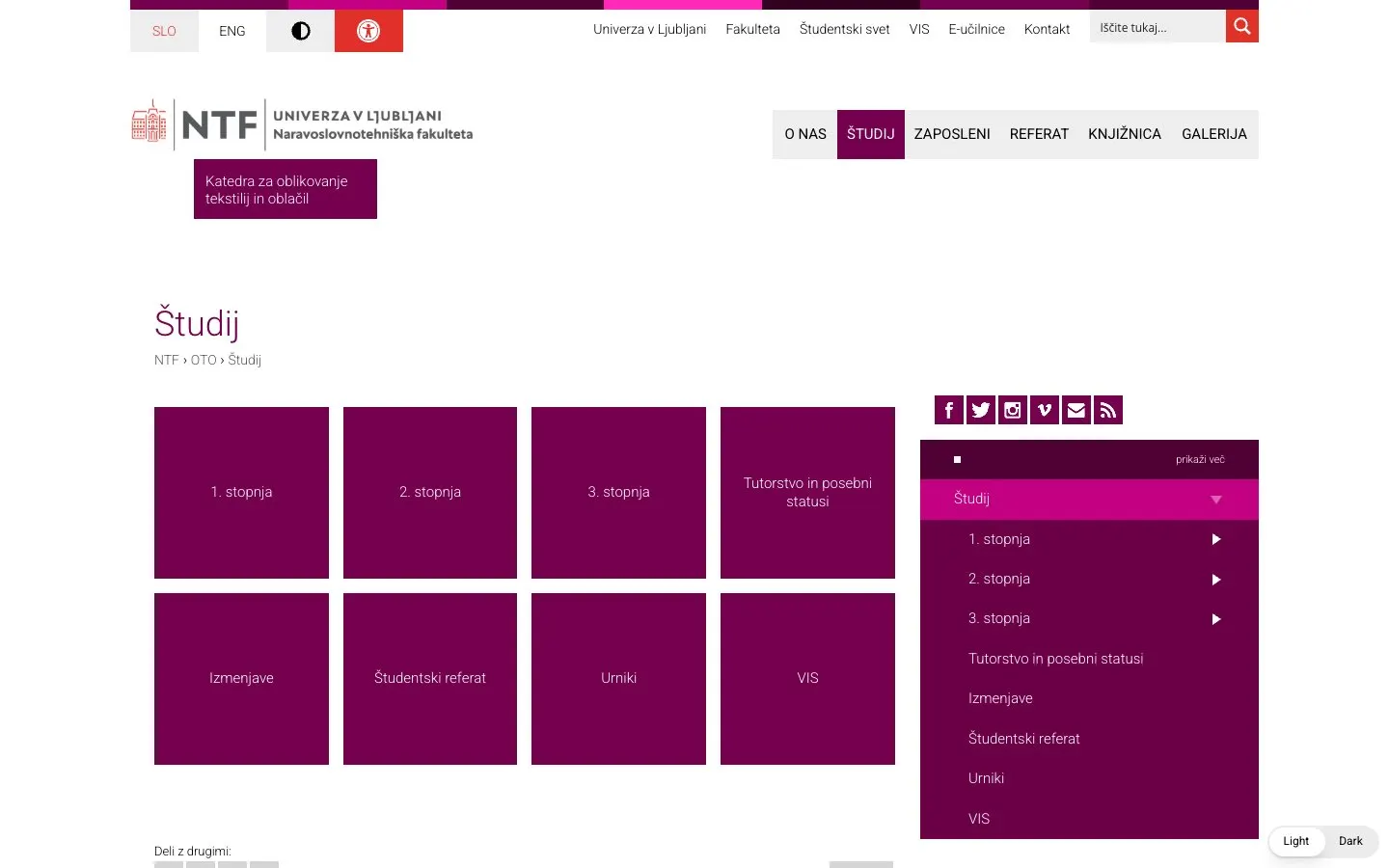Open the GALERIJA main menu item
The width and height of the screenshot is (1389, 868).
click(x=1214, y=134)
